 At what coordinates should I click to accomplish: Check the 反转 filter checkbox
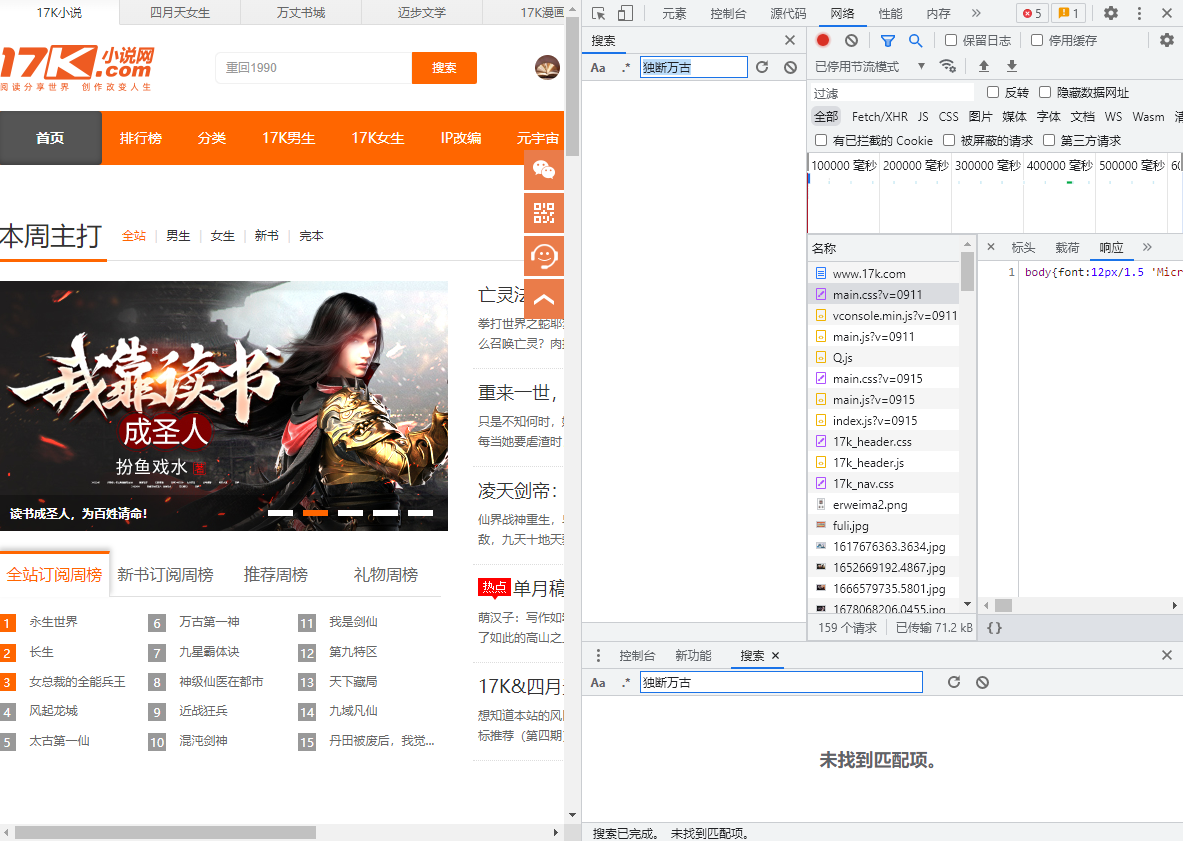tap(993, 92)
